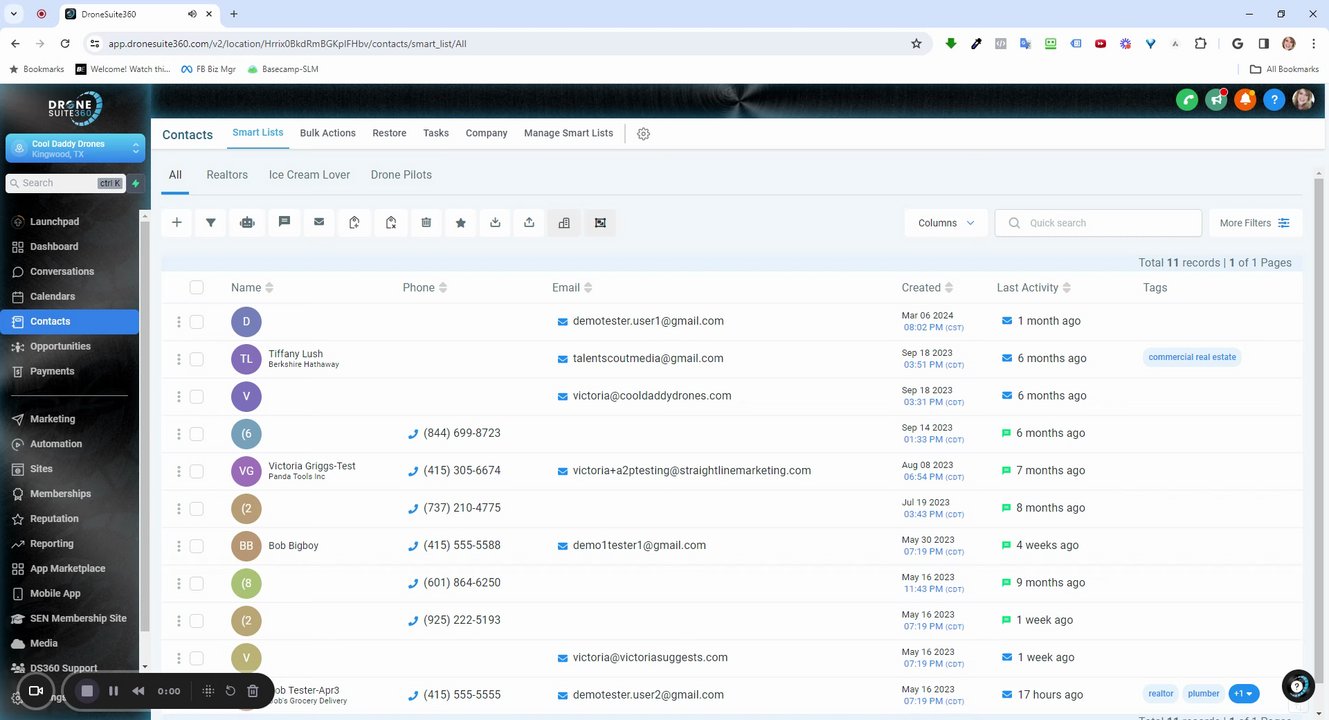The width and height of the screenshot is (1329, 720).
Task: Click the company building icon in toolbar
Action: (x=564, y=223)
